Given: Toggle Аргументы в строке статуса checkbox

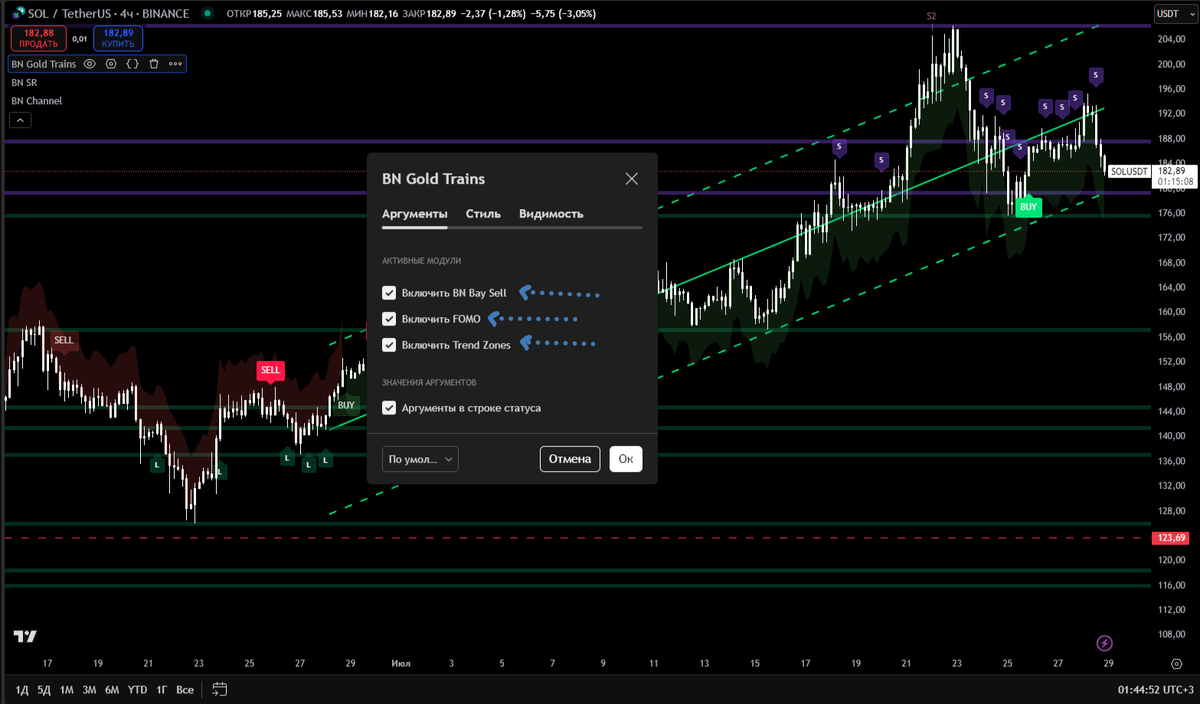Looking at the screenshot, I should tap(389, 407).
